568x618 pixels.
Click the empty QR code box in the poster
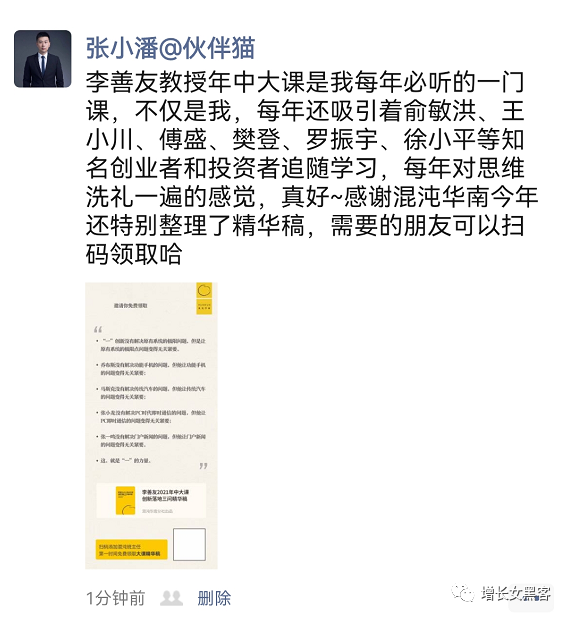tap(190, 544)
